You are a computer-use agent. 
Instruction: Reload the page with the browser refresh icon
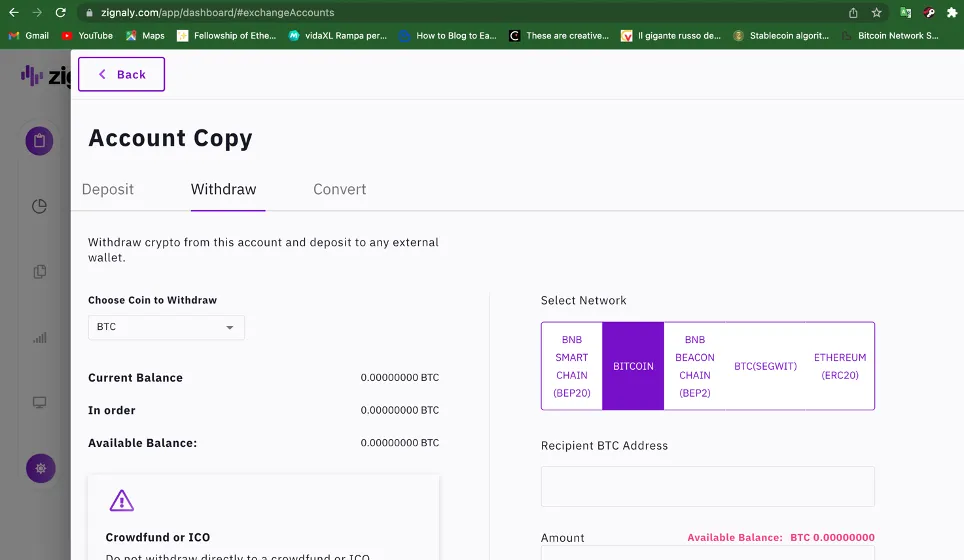tap(61, 13)
